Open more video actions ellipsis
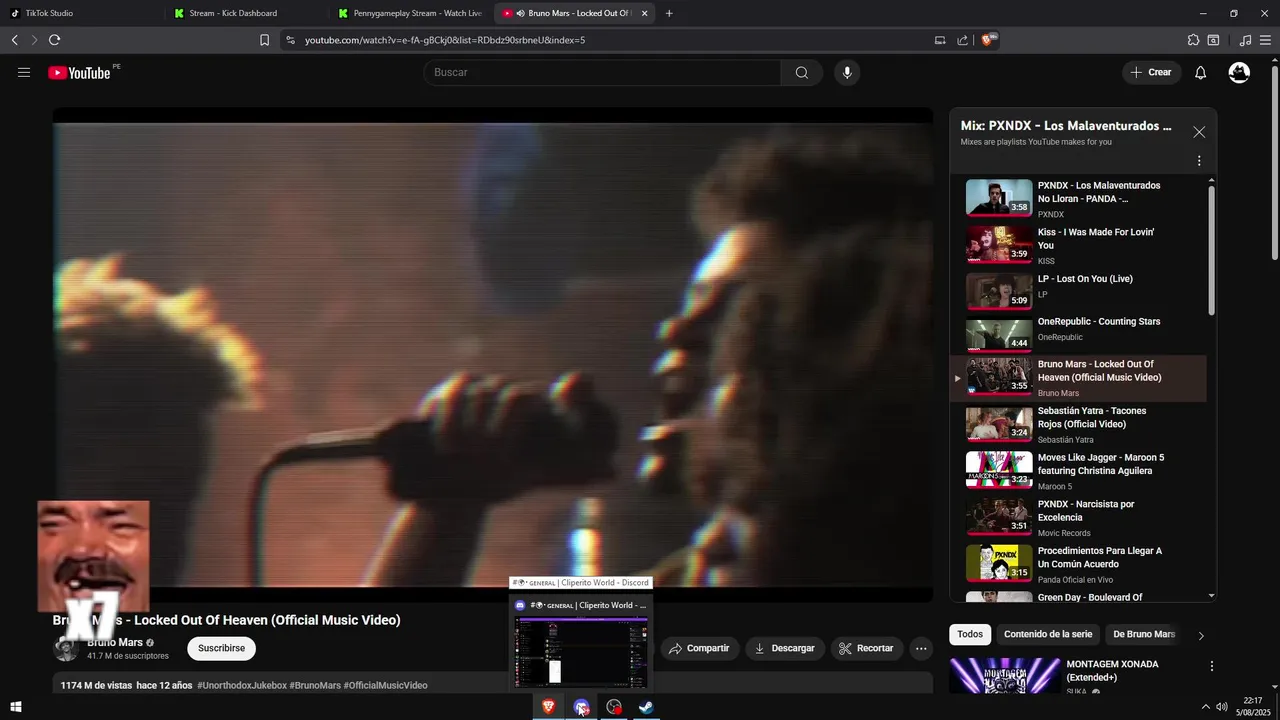Viewport: 1280px width, 720px height. click(921, 648)
